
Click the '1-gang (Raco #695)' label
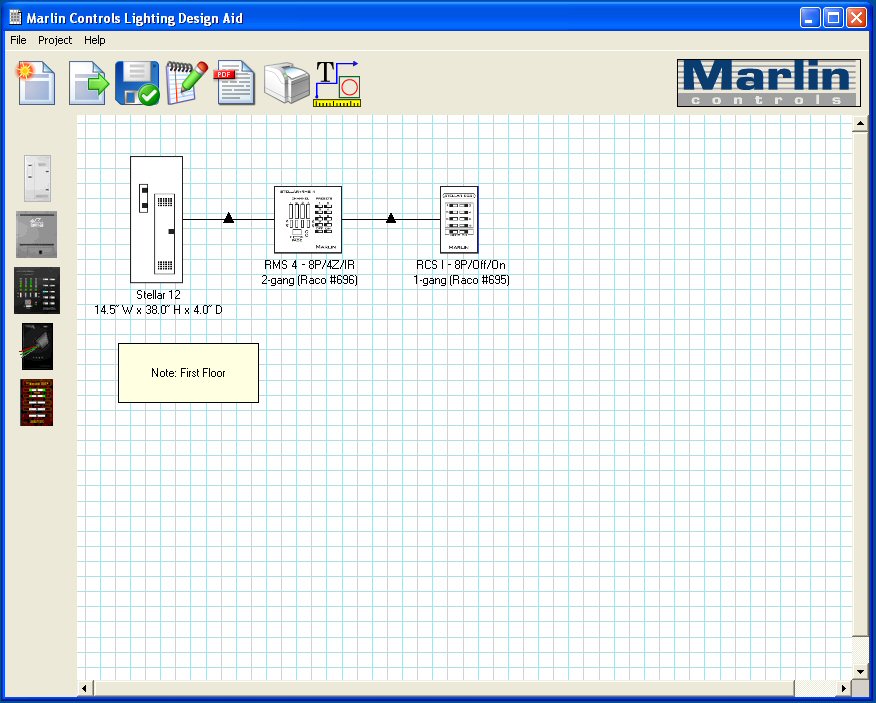[461, 279]
